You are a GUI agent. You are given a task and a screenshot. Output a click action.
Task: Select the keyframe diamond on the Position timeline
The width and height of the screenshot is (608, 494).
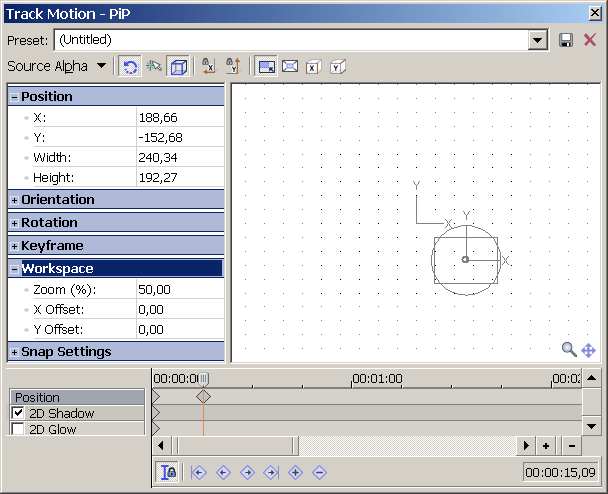pyautogui.click(x=203, y=397)
